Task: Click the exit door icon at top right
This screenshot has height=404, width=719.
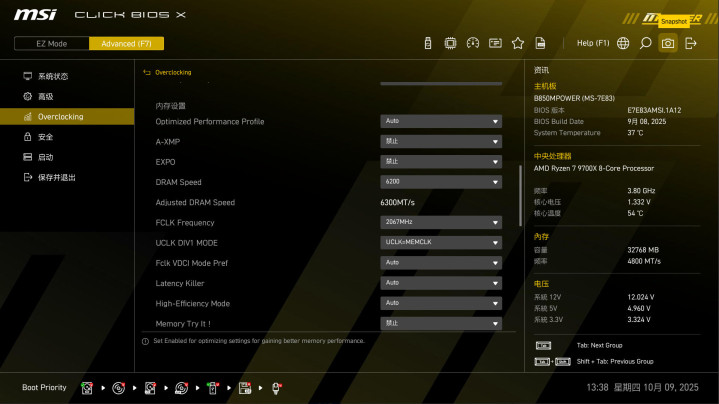Action: [691, 43]
